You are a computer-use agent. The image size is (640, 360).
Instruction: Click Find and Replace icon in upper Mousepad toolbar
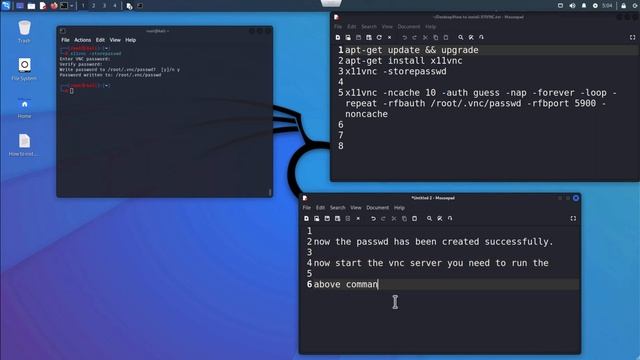(471, 37)
